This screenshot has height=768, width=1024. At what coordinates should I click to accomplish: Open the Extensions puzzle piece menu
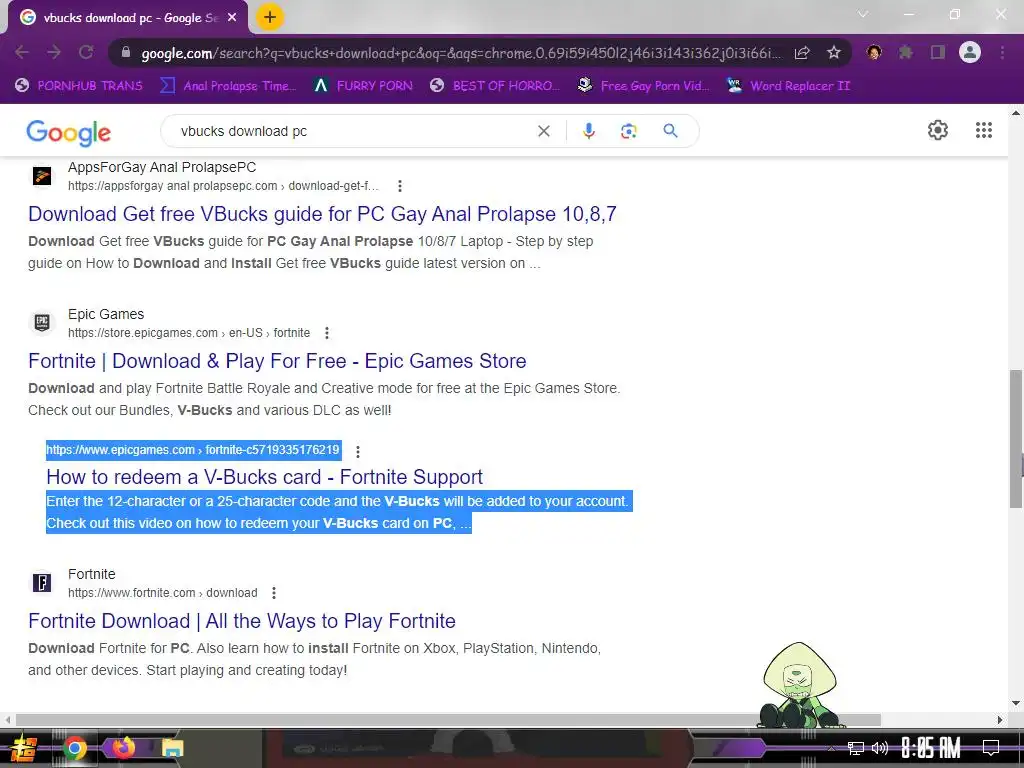pyautogui.click(x=905, y=52)
